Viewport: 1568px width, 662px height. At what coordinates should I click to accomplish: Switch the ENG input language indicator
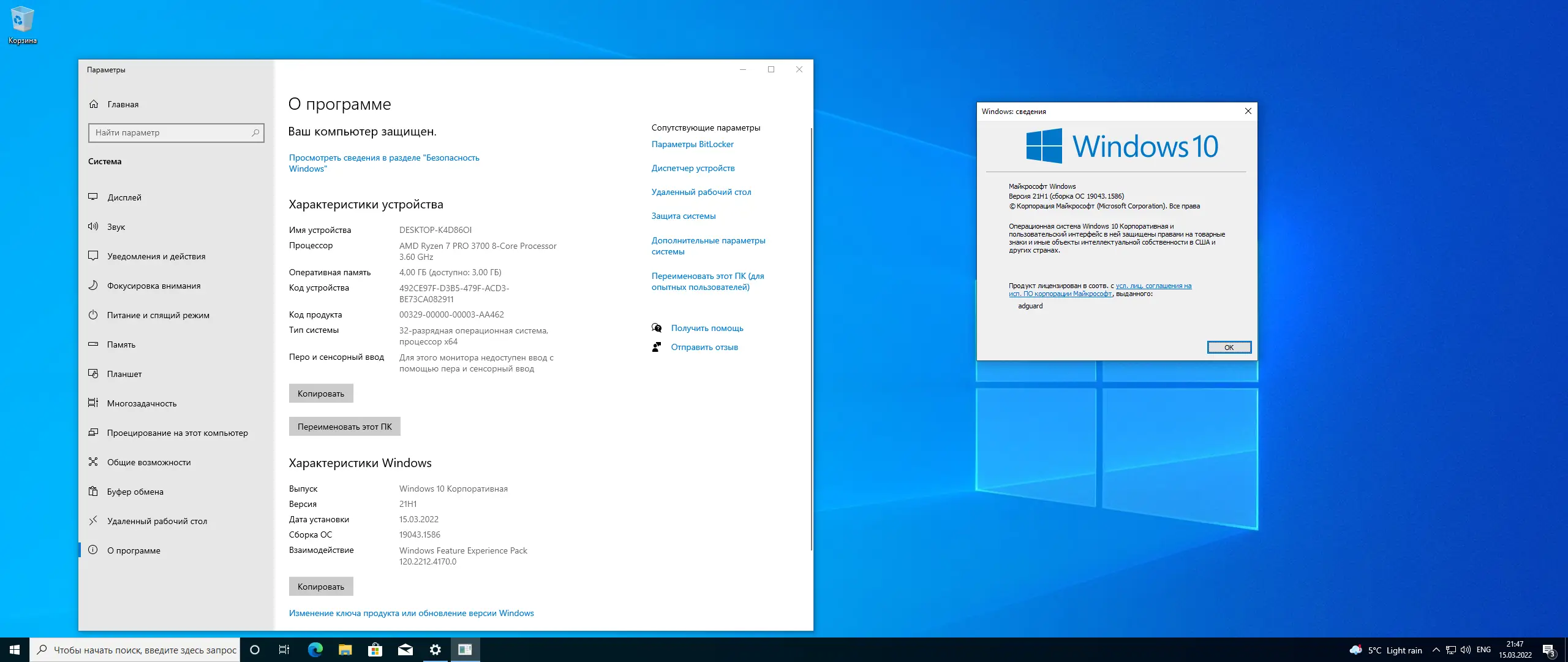[1483, 650]
